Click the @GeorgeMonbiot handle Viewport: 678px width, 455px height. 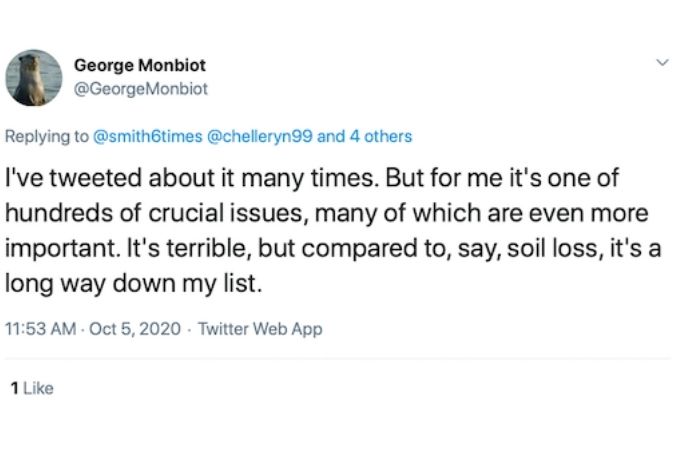[x=141, y=88]
